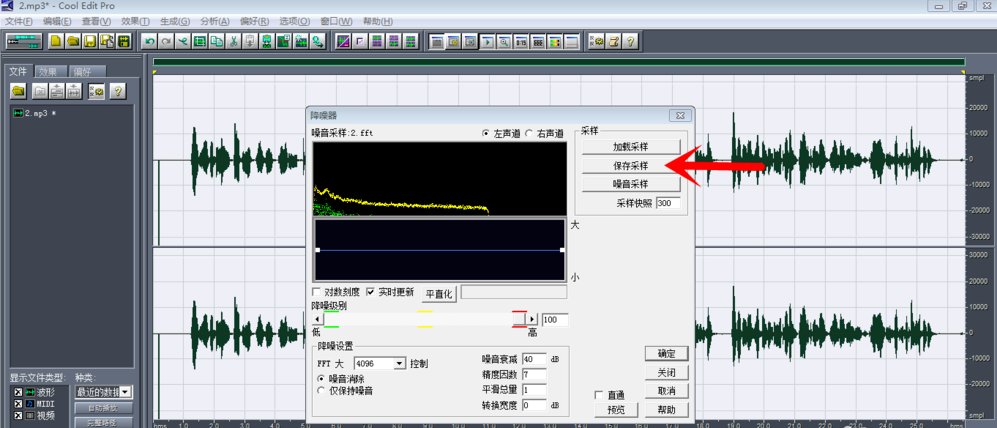Screen dimensions: 997x428
Task: Toggle waveform/multitrack view switch icon
Action: 24,41
